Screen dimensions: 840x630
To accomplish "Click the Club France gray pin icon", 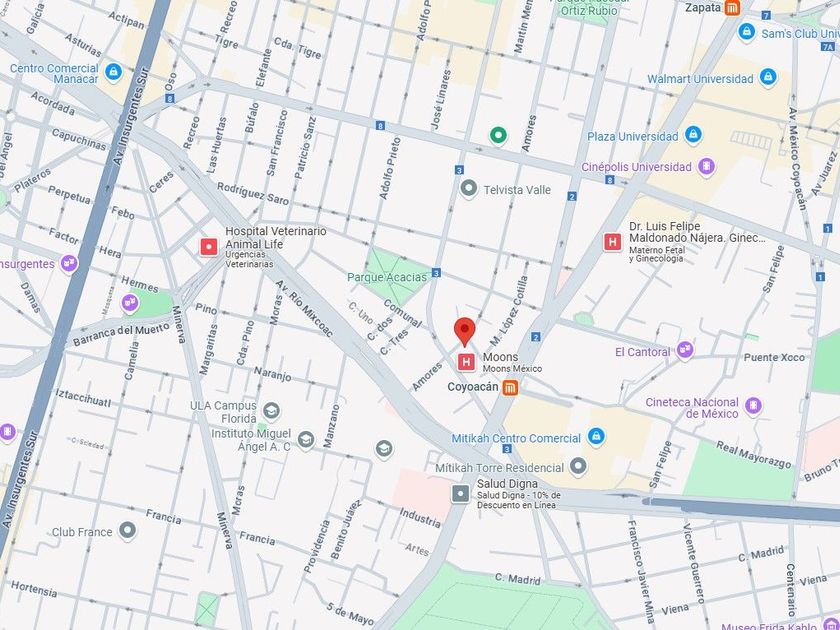I will pyautogui.click(x=128, y=530).
